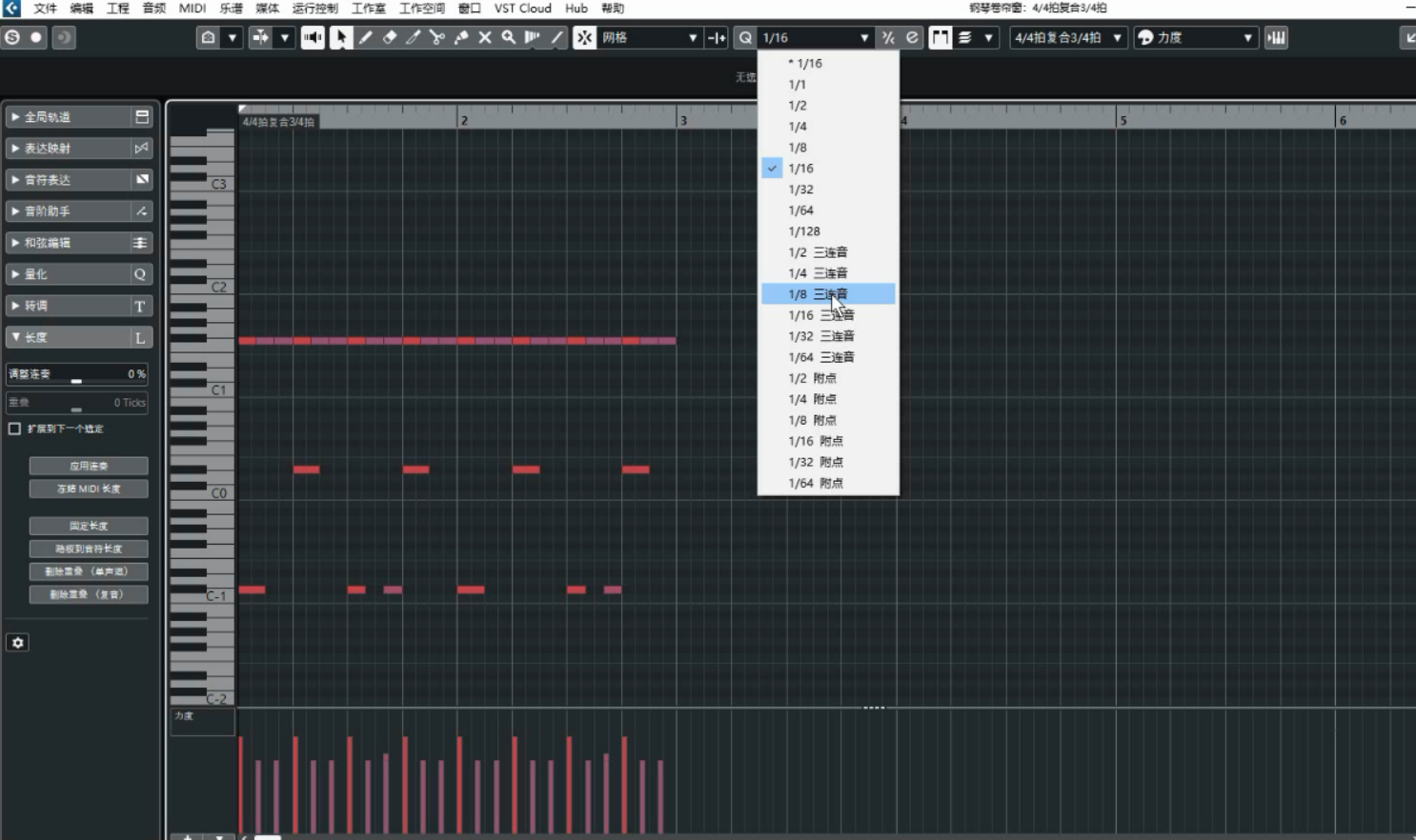This screenshot has width=1416, height=840.
Task: Select the Zoom magnifier tool
Action: pos(509,37)
